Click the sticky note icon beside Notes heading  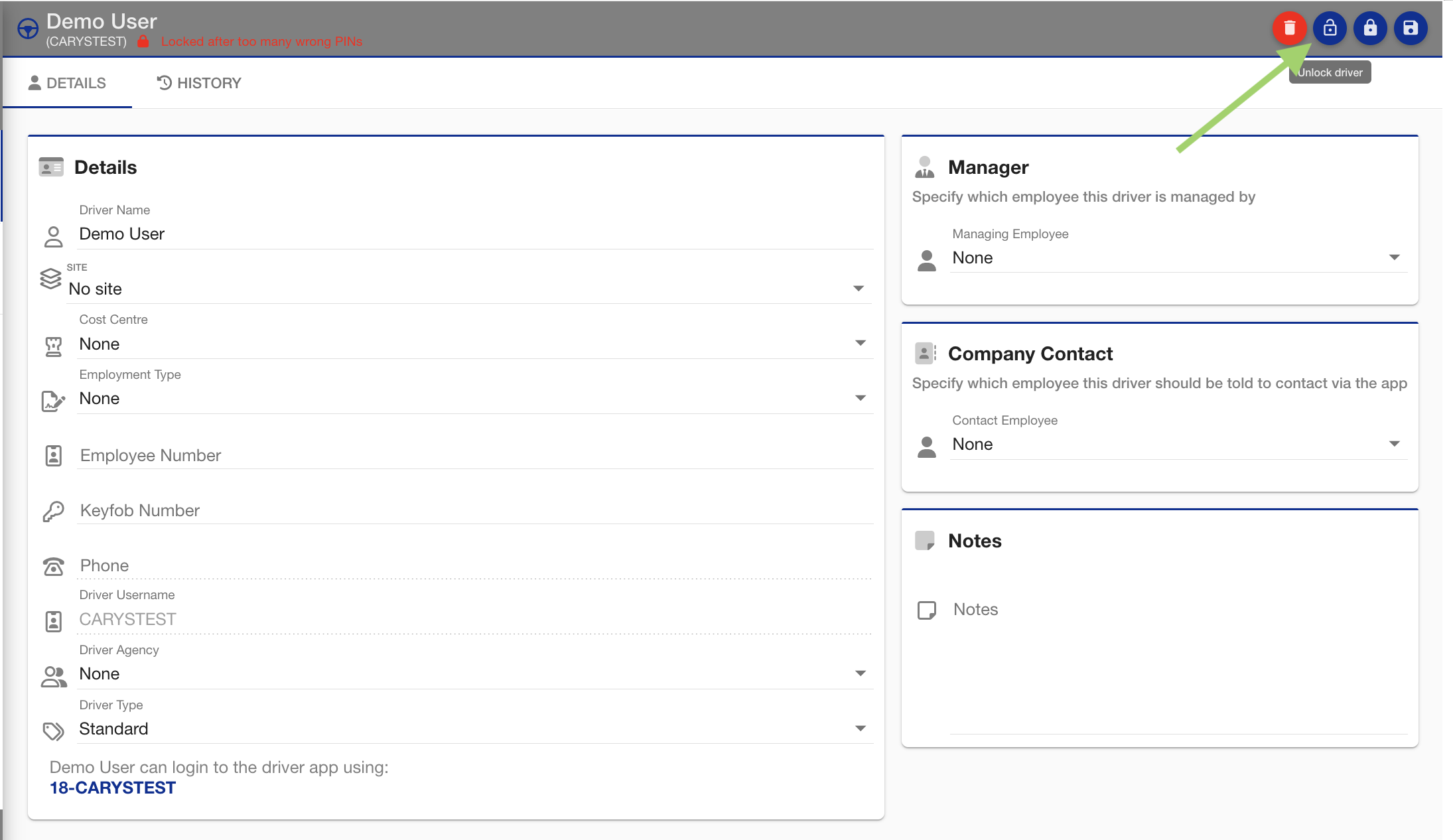tap(925, 541)
